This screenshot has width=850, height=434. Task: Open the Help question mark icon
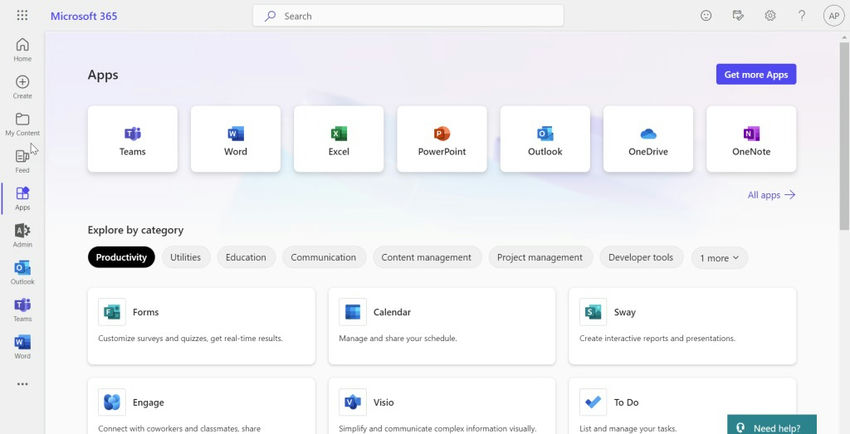(802, 16)
